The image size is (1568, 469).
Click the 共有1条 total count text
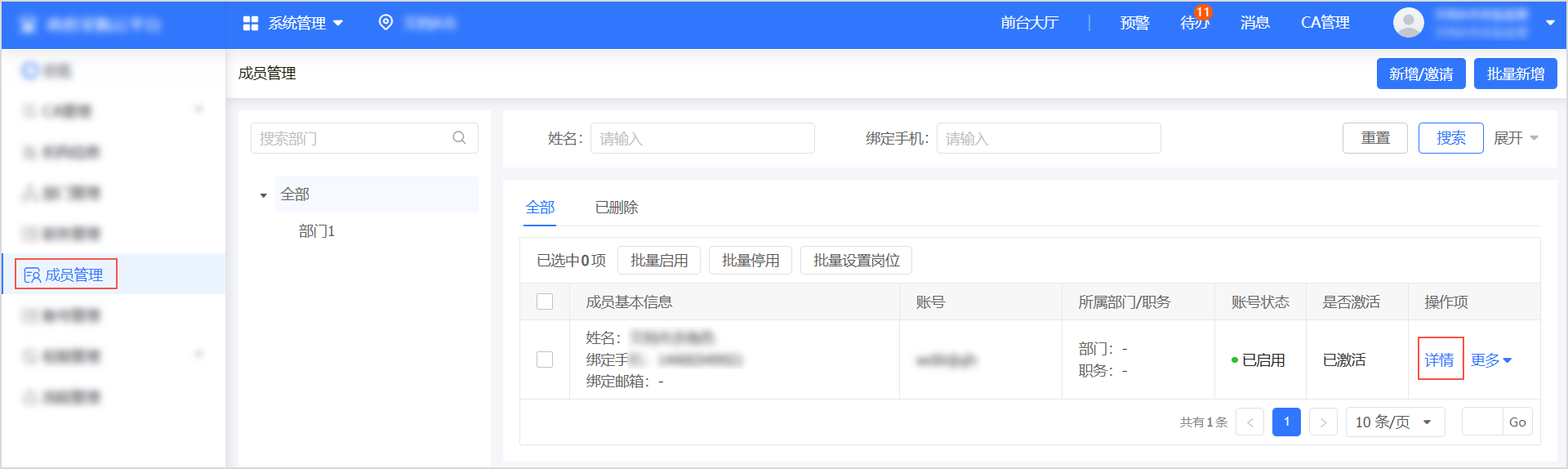1204,422
